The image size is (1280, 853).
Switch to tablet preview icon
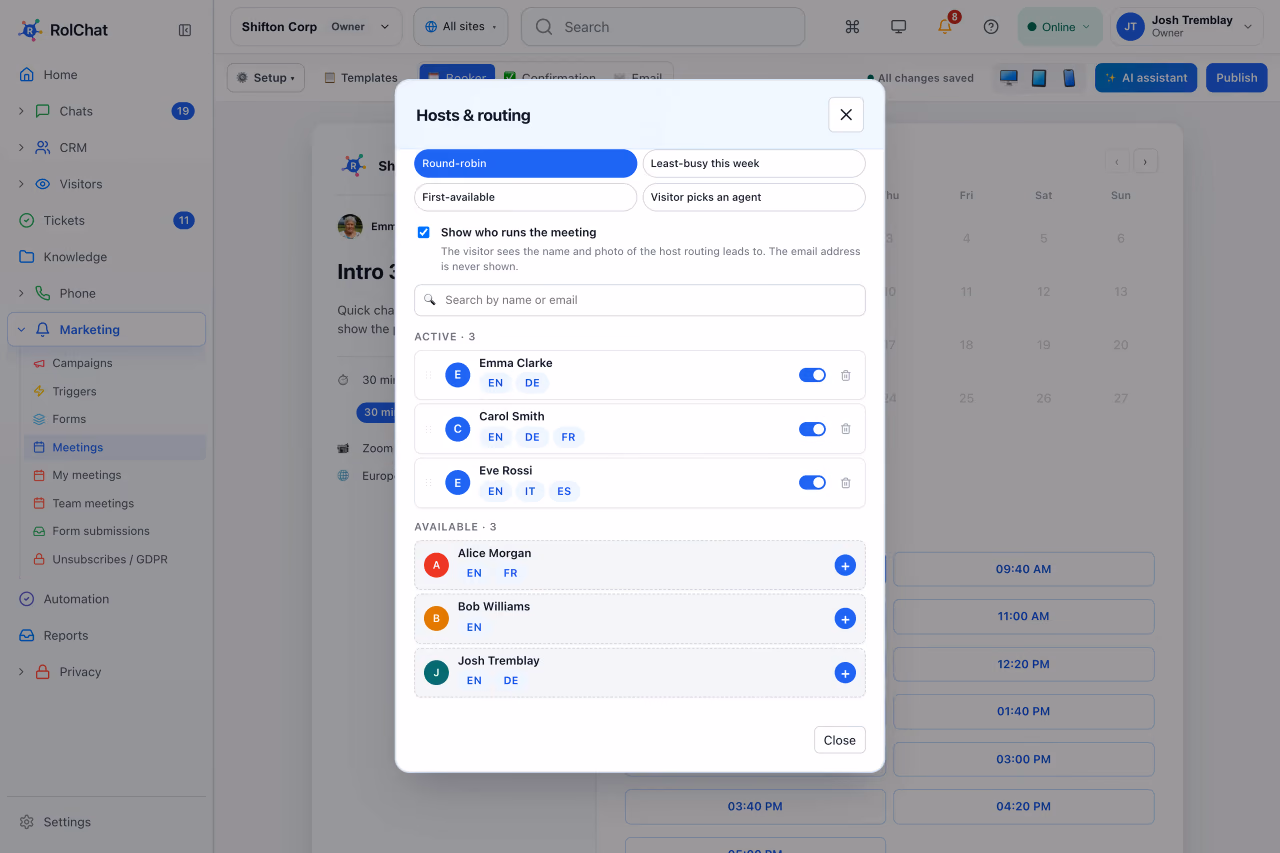click(x=1039, y=78)
